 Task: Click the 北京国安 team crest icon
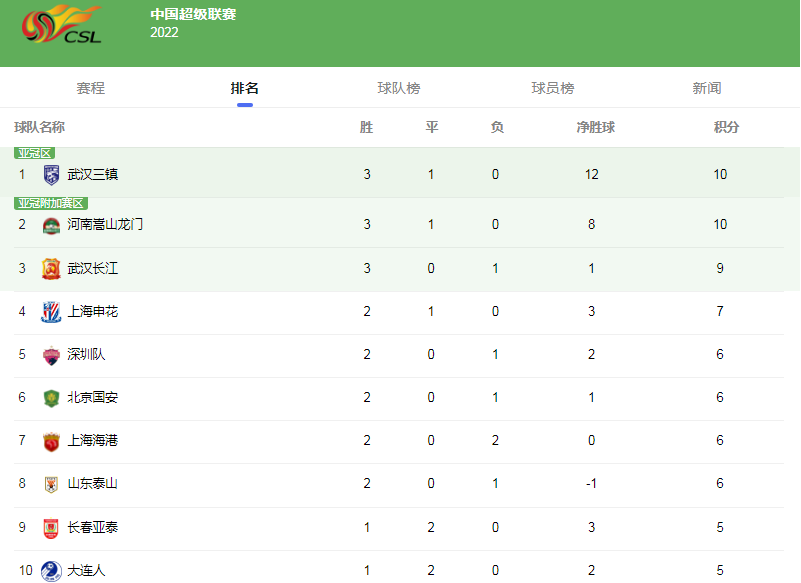point(51,398)
